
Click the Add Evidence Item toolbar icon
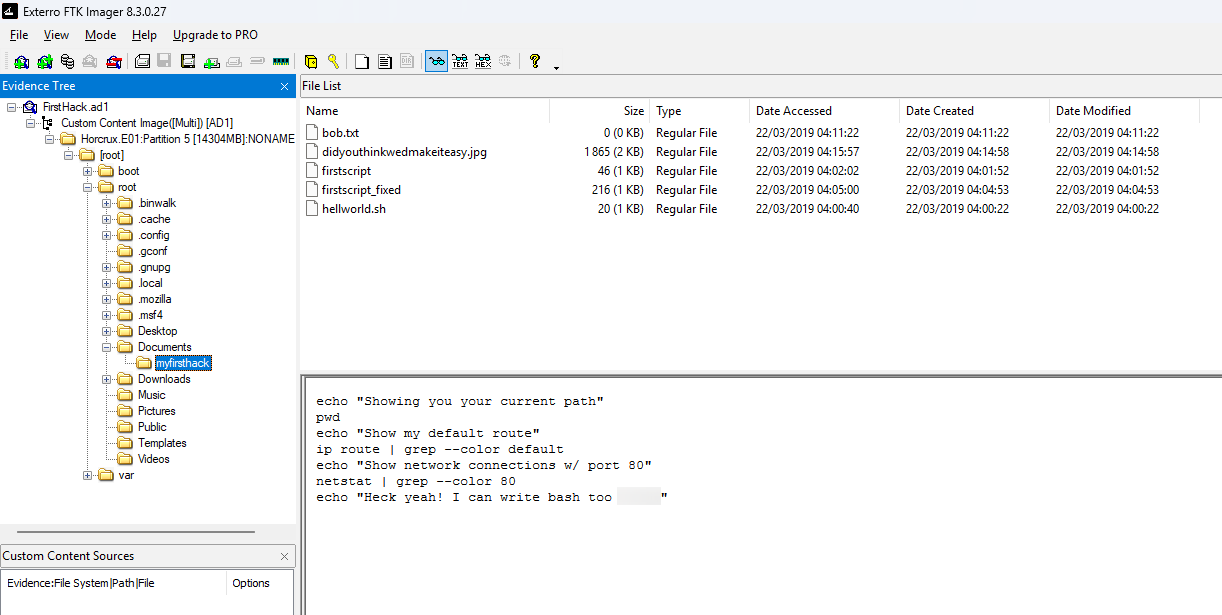(x=21, y=61)
